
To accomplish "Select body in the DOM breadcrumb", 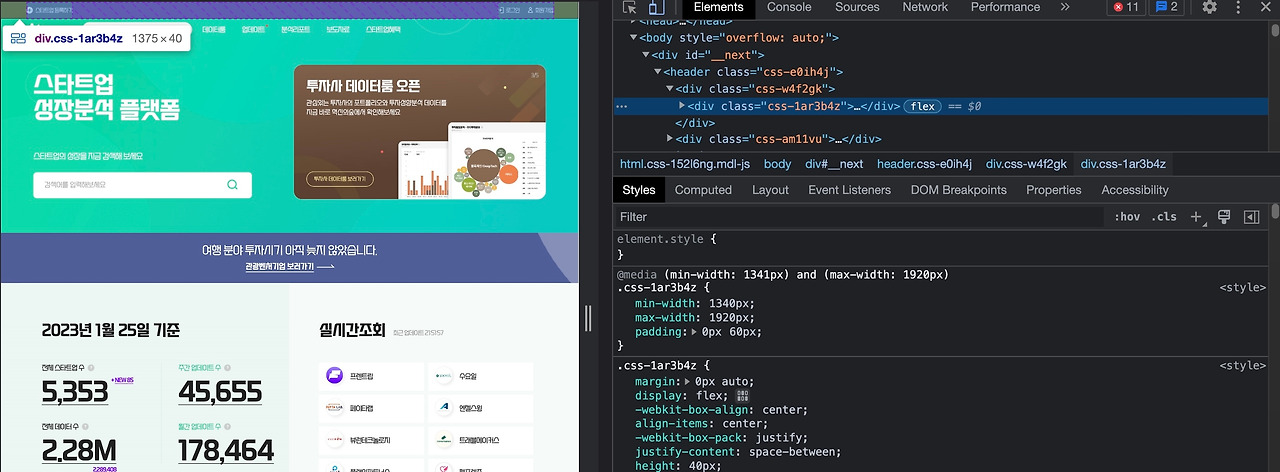I will 777,164.
